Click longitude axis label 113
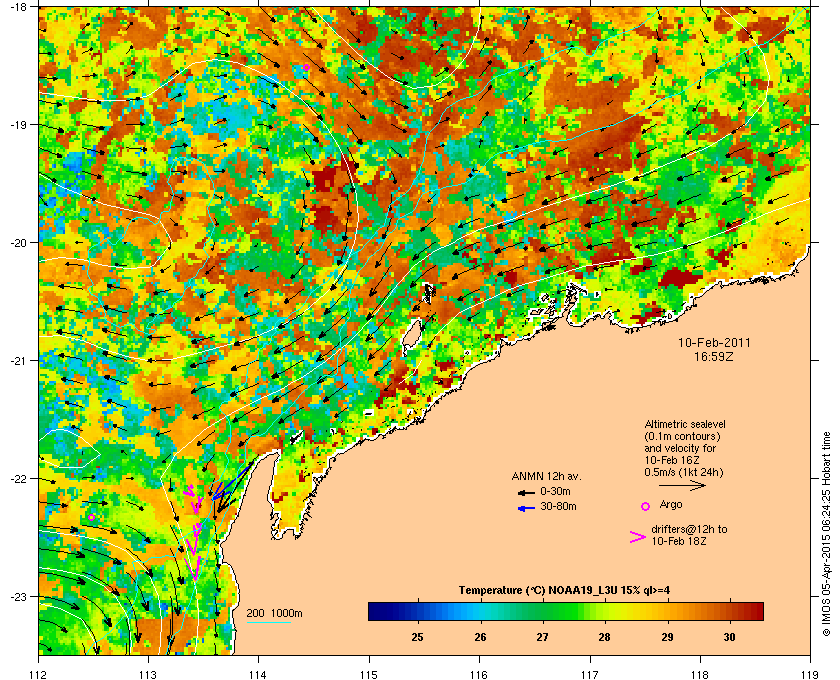 coord(148,674)
